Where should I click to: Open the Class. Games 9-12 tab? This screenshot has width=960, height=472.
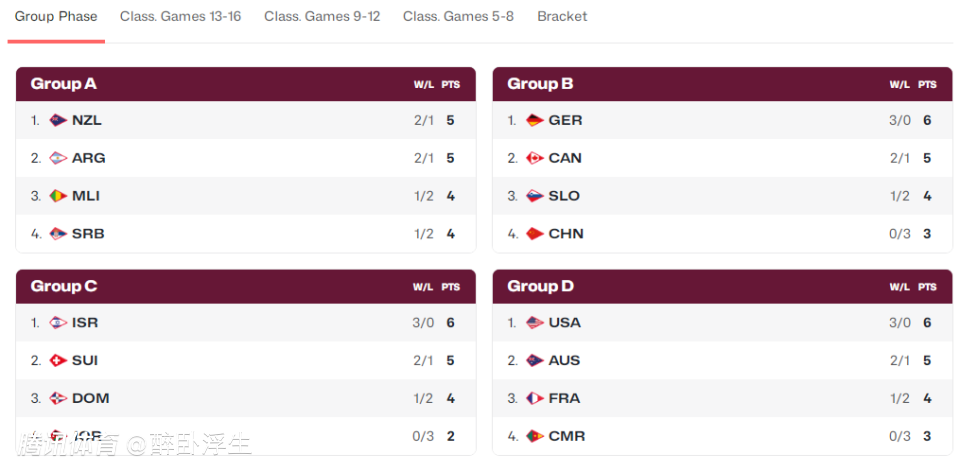[322, 17]
